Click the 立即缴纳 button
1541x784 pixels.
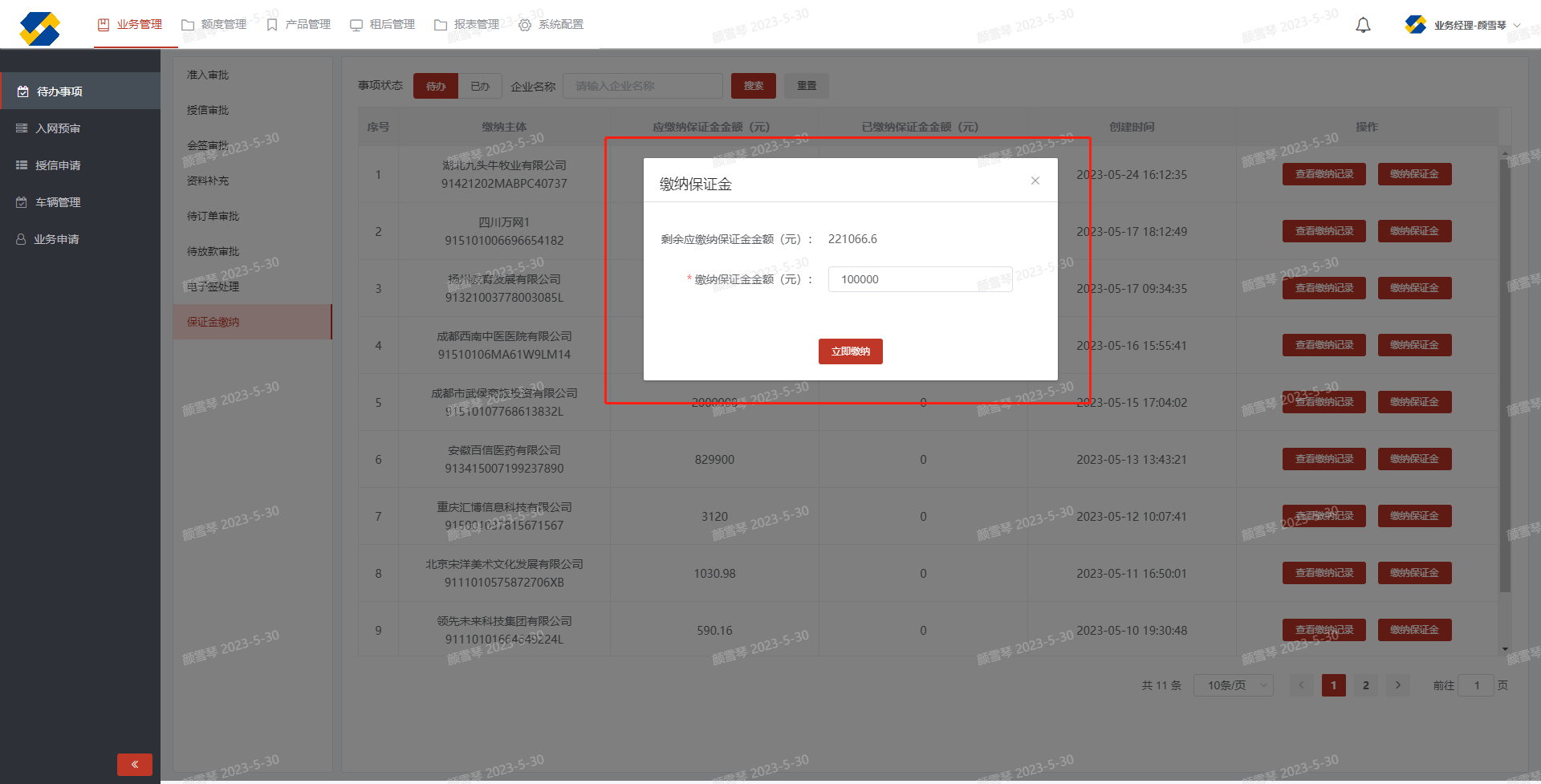(850, 351)
